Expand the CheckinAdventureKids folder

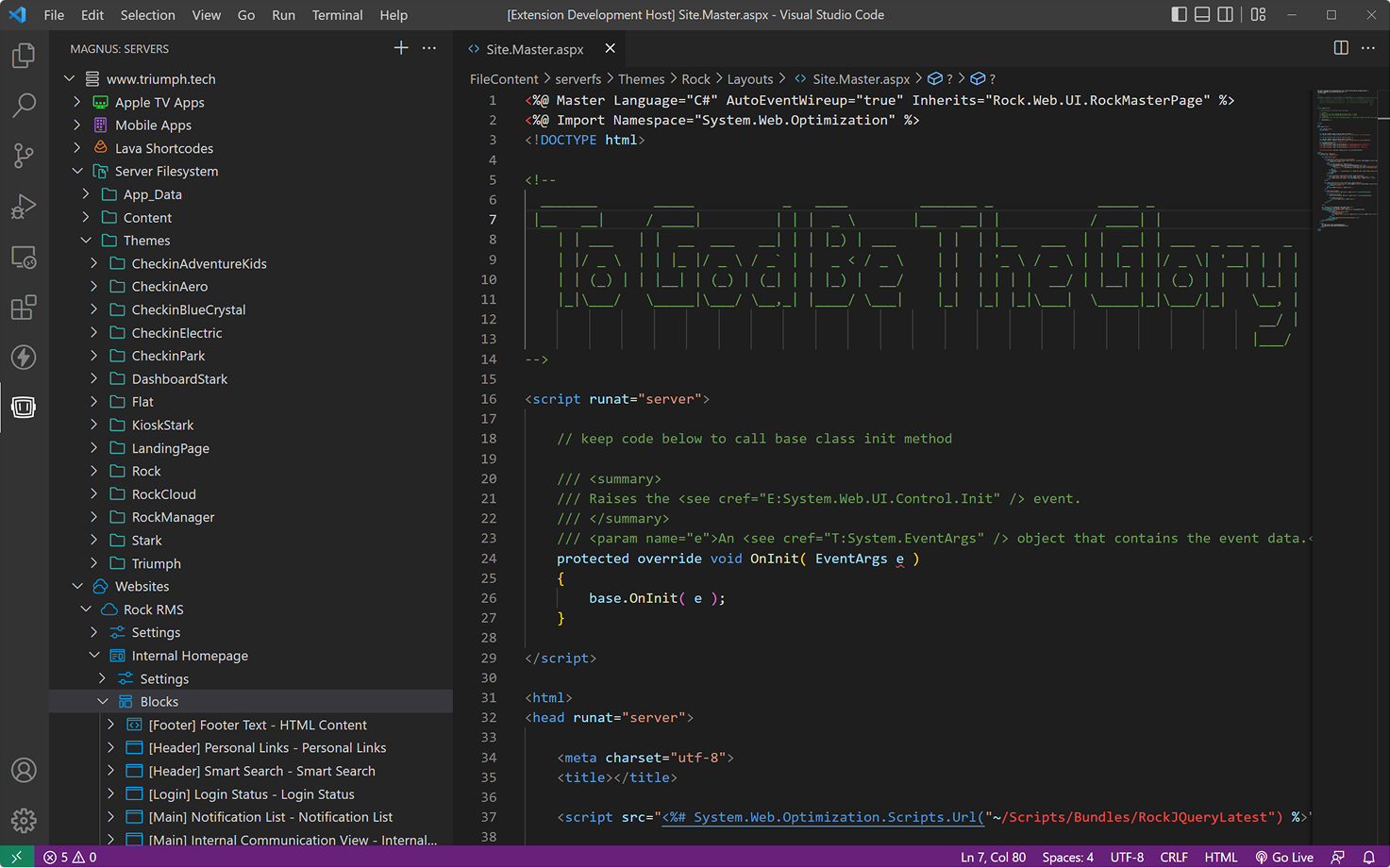(94, 263)
